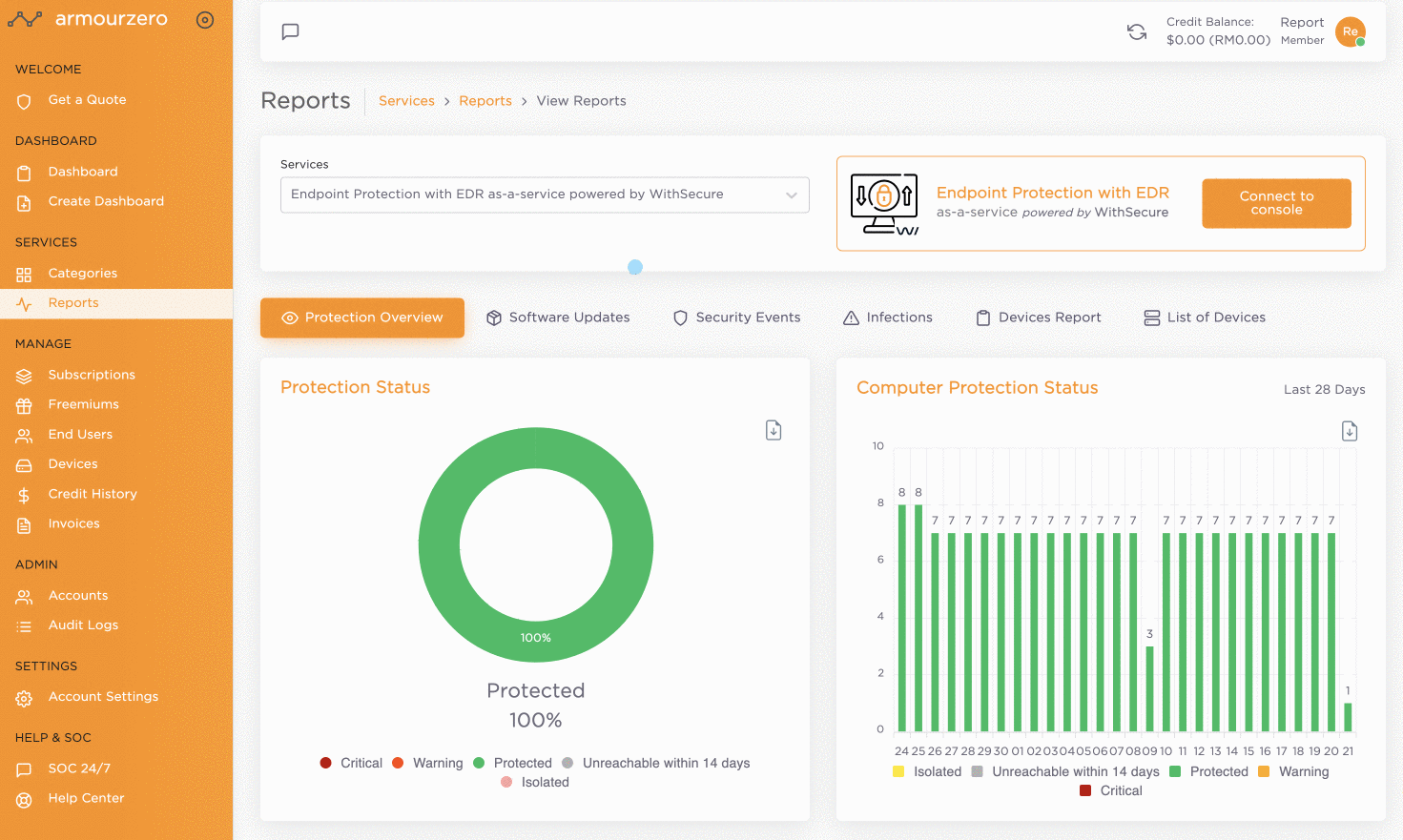
Task: Toggle Warning legend in Protection Status chart
Action: pos(427,763)
